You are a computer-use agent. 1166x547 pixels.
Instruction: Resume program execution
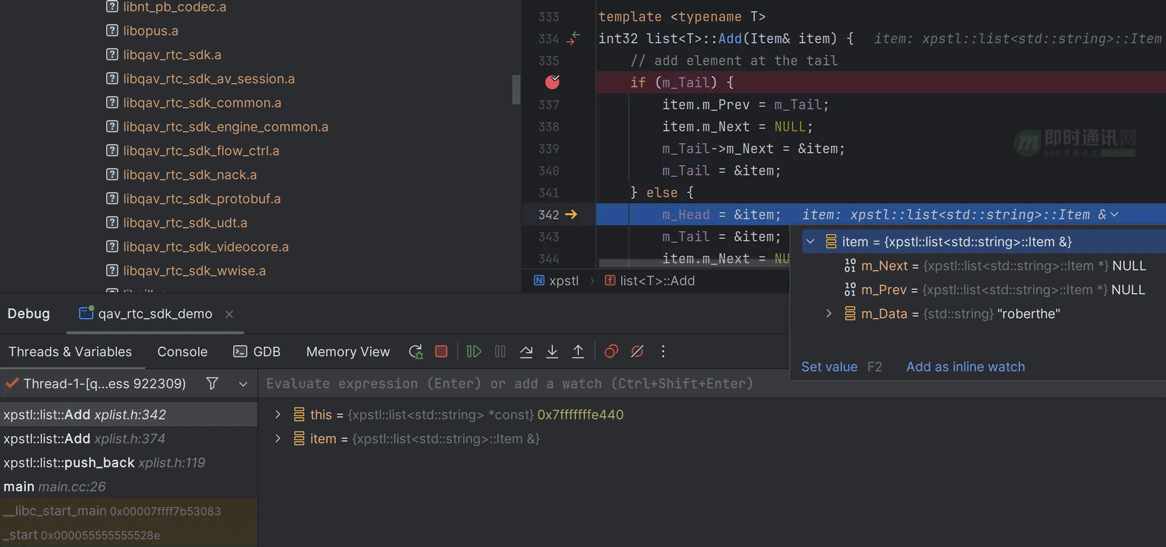point(474,352)
